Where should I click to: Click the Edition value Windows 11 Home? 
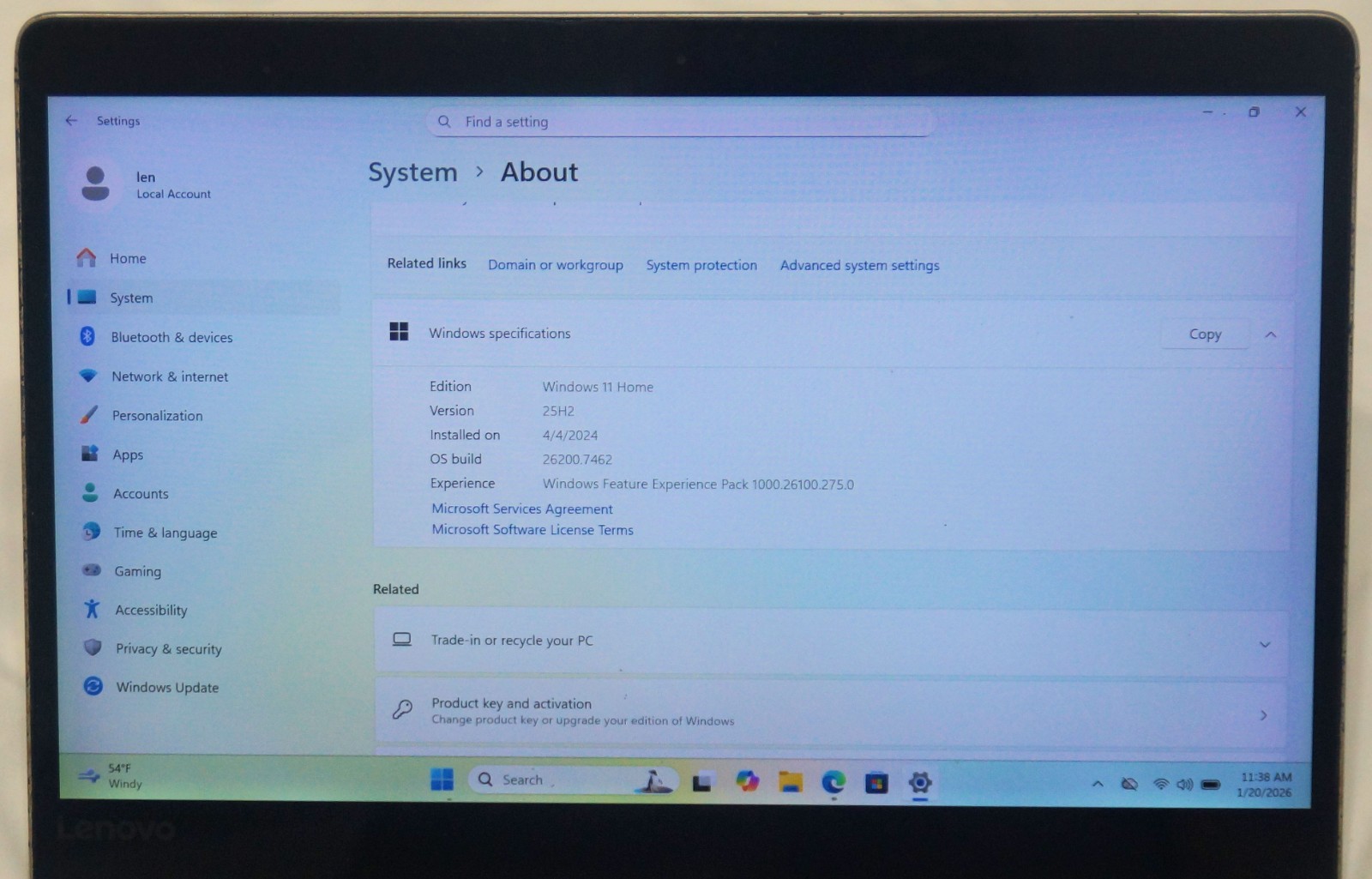tap(598, 388)
